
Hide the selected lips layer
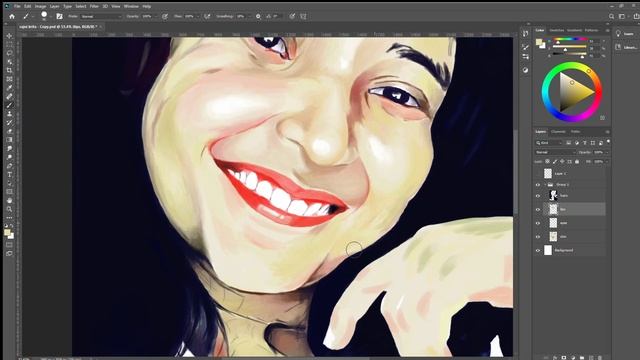click(538, 209)
